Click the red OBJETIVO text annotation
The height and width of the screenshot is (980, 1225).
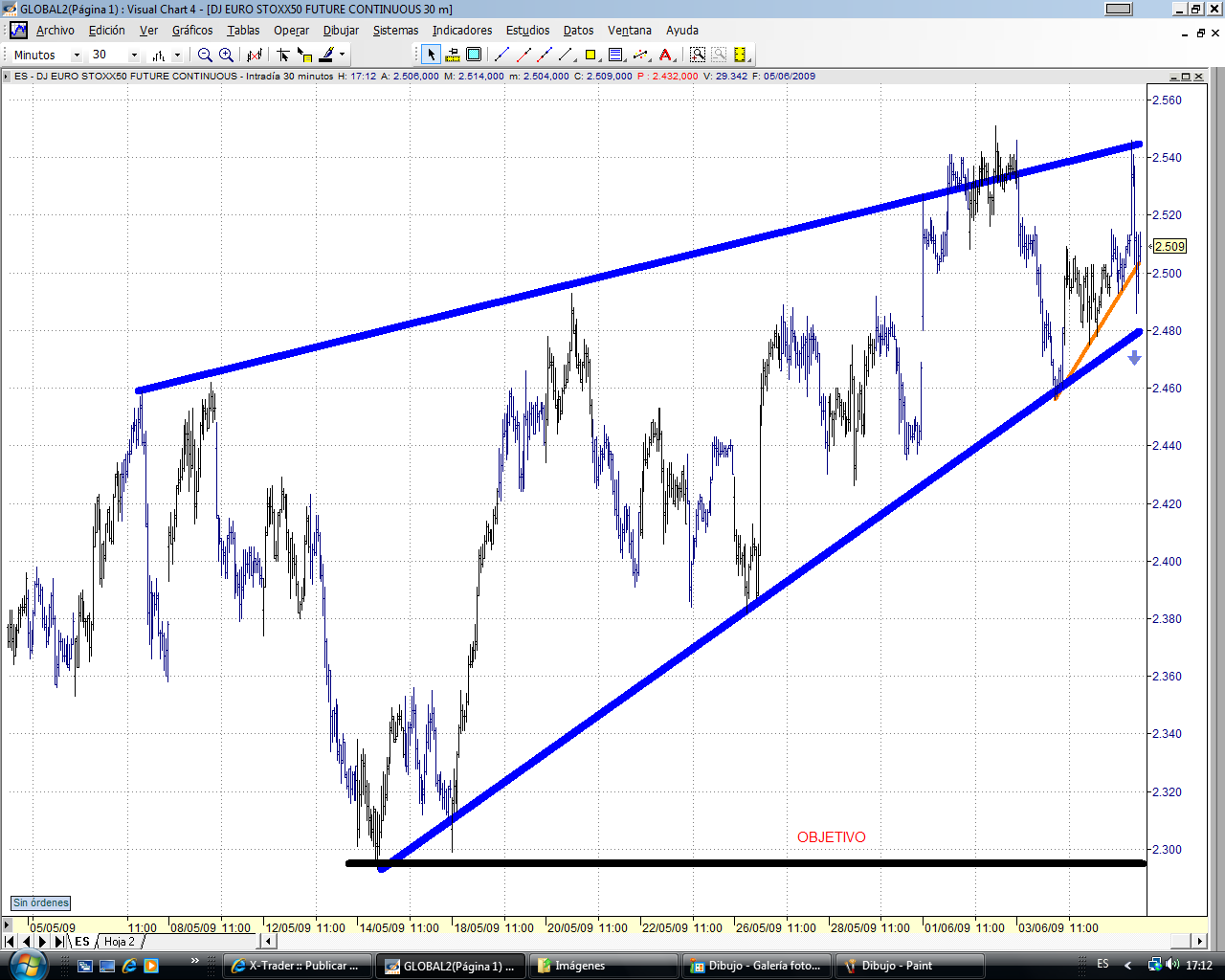click(x=832, y=837)
